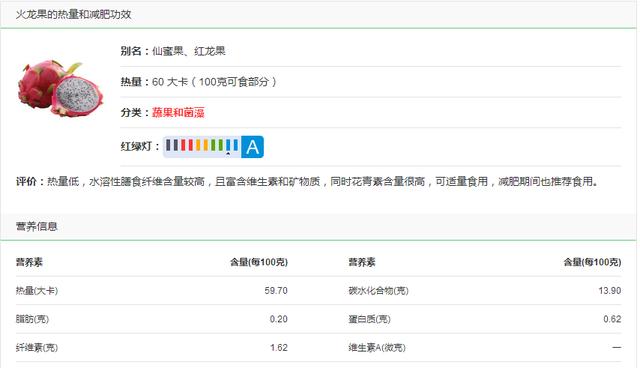Click the 脂肪(克) row label
This screenshot has width=640, height=368.
(x=32, y=319)
